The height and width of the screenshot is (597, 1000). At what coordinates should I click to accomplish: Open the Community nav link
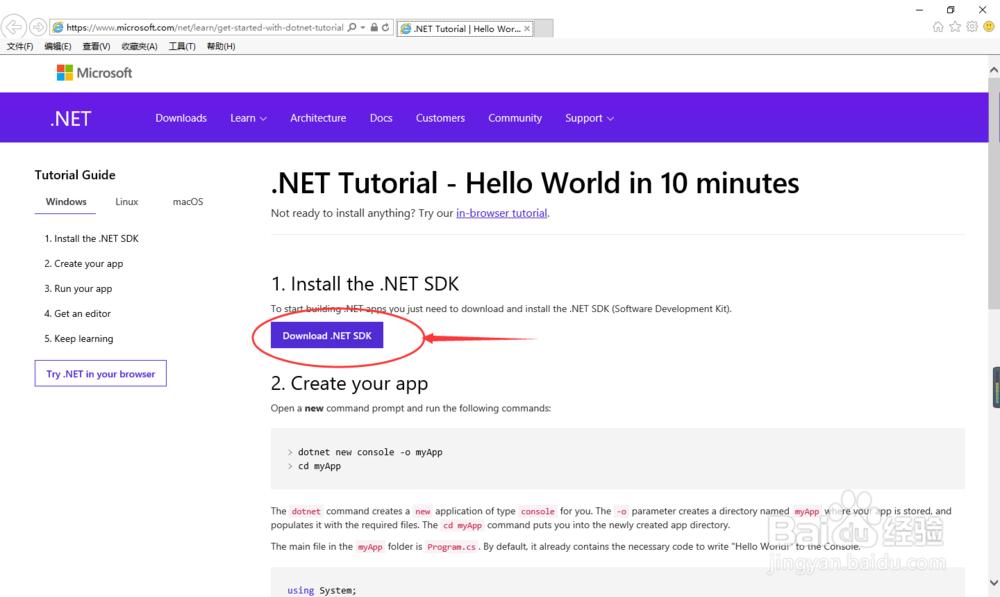click(515, 118)
